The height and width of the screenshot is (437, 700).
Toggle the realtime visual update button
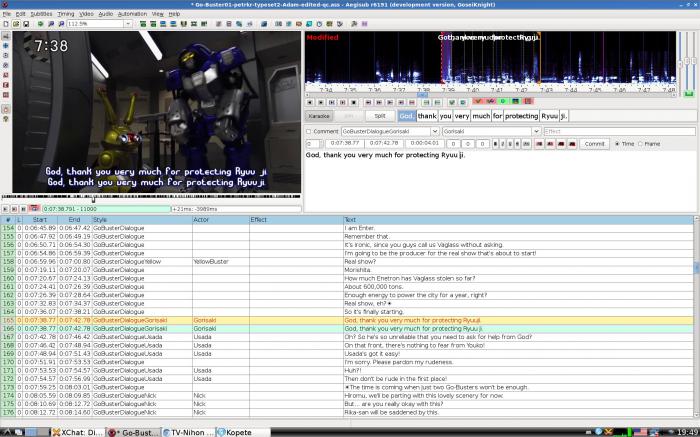pyautogui.click(x=6, y=109)
